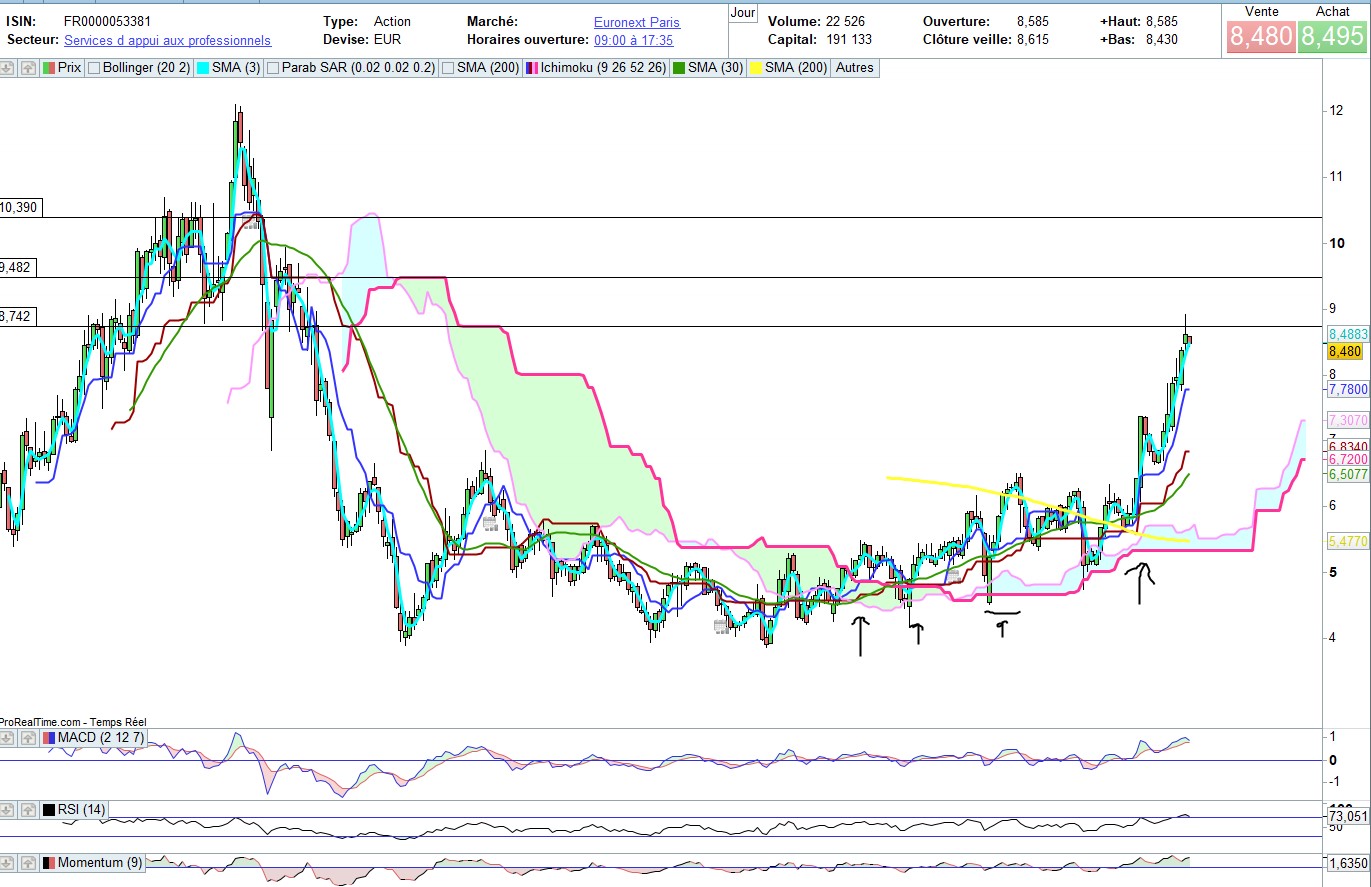Open the Euronext Paris market link
This screenshot has width=1371, height=887.
coord(636,21)
